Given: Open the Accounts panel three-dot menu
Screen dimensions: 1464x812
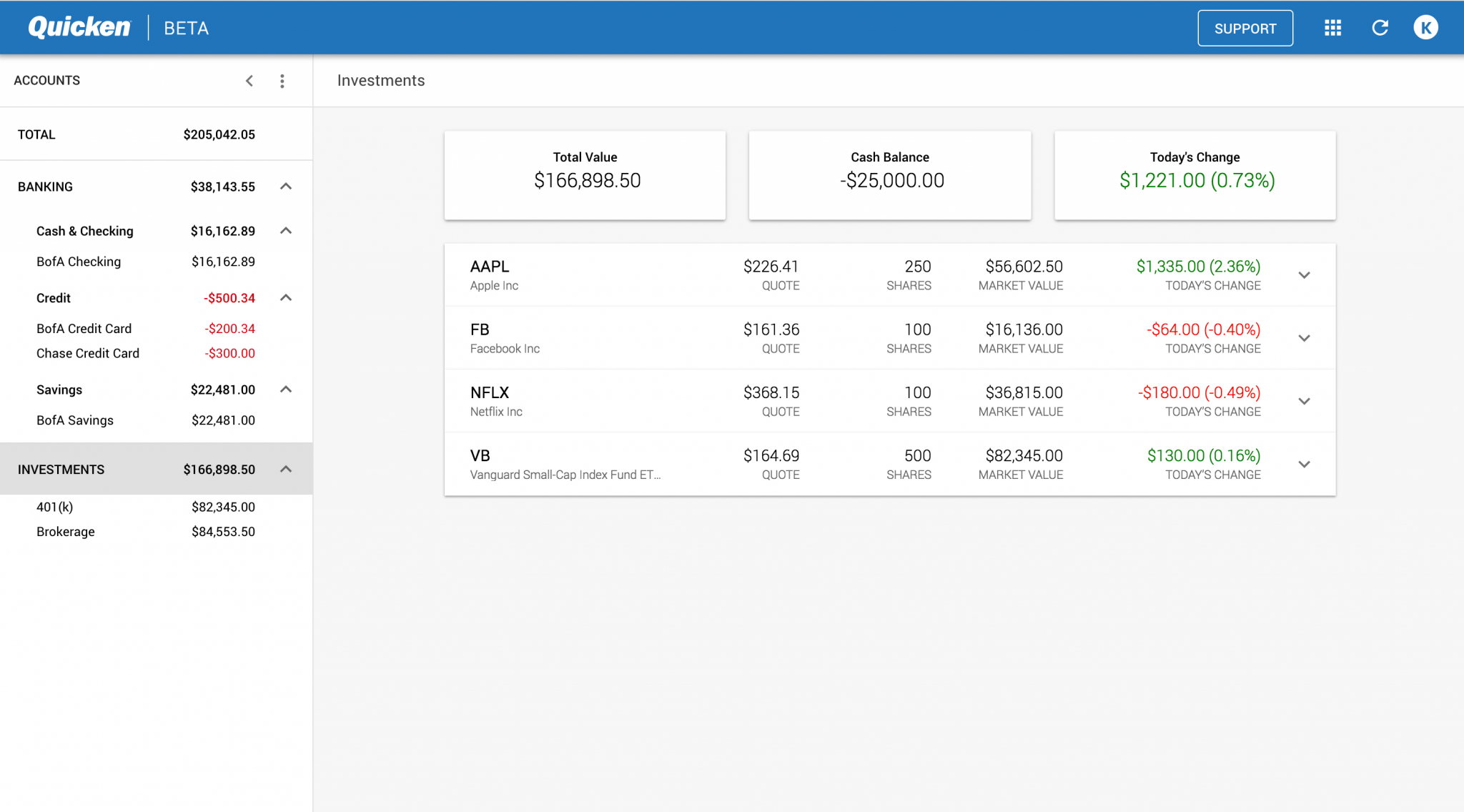Looking at the screenshot, I should pyautogui.click(x=282, y=81).
